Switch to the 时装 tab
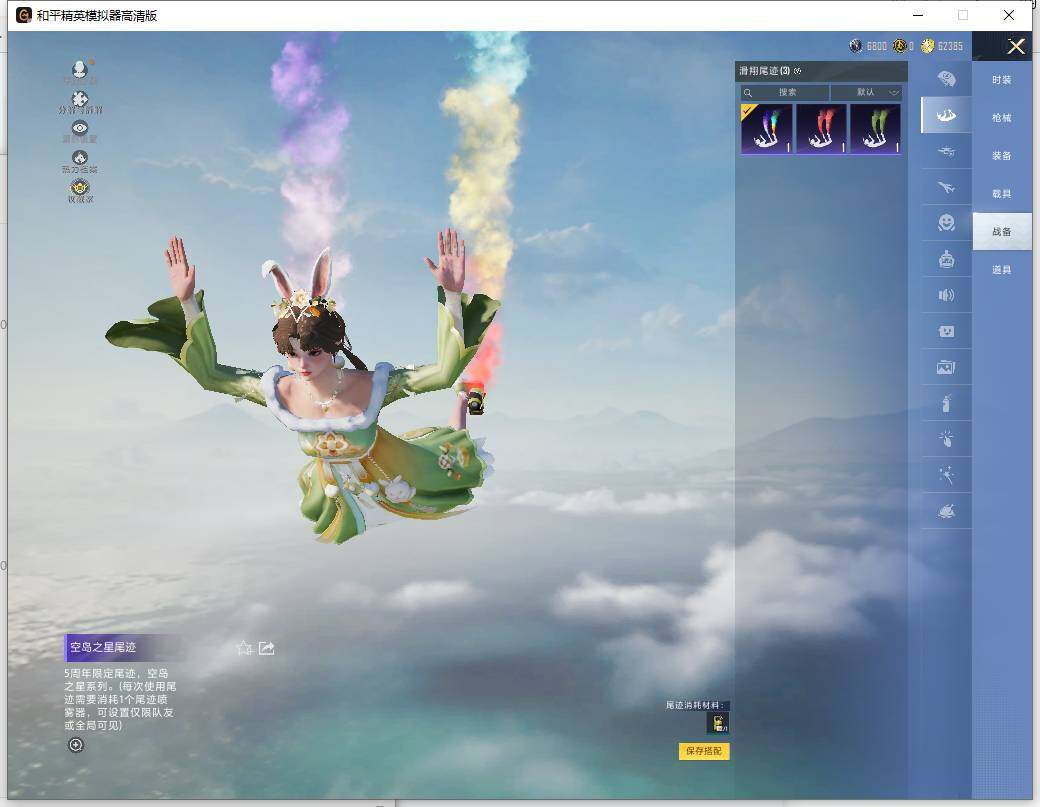 (1002, 80)
